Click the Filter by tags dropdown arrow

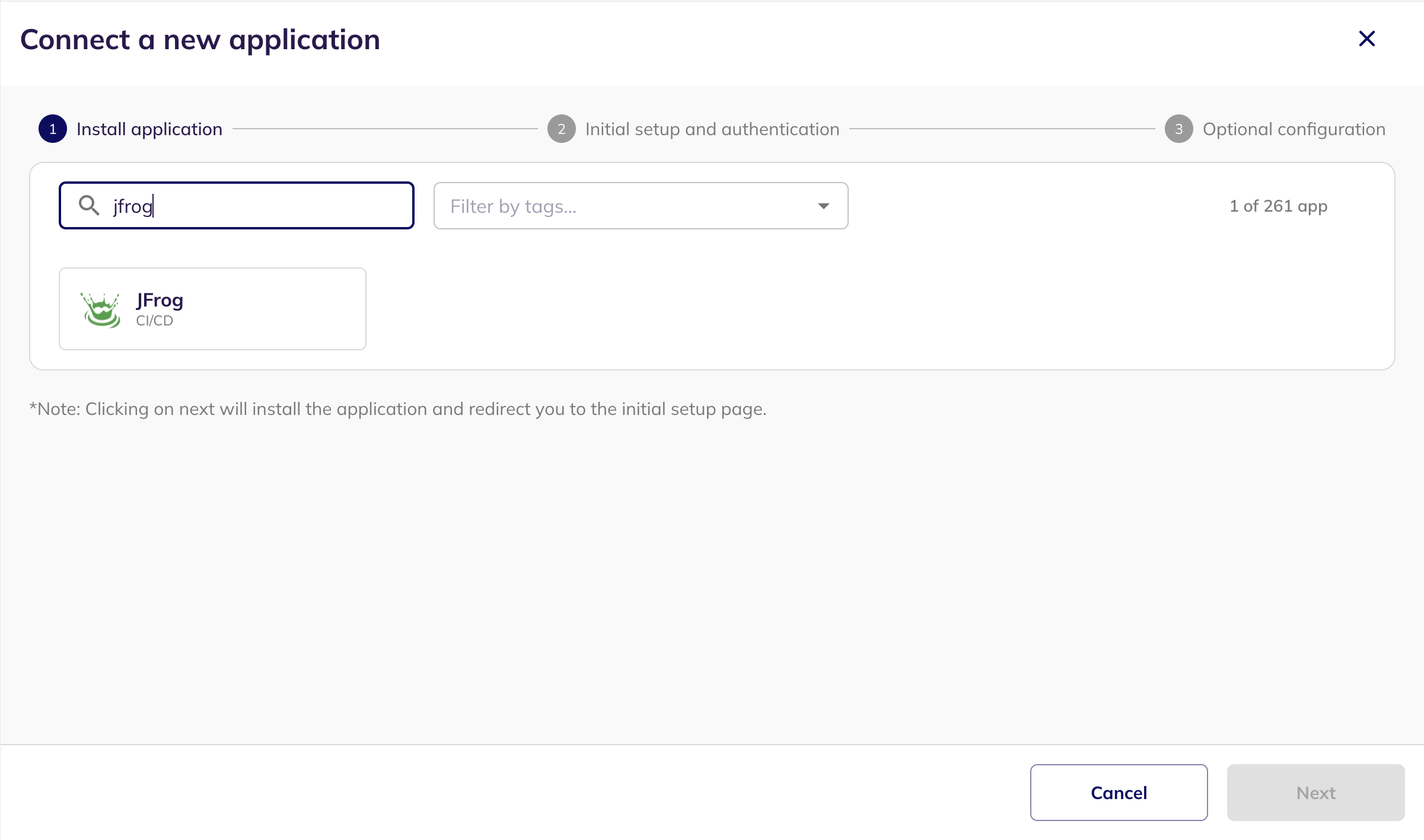823,206
